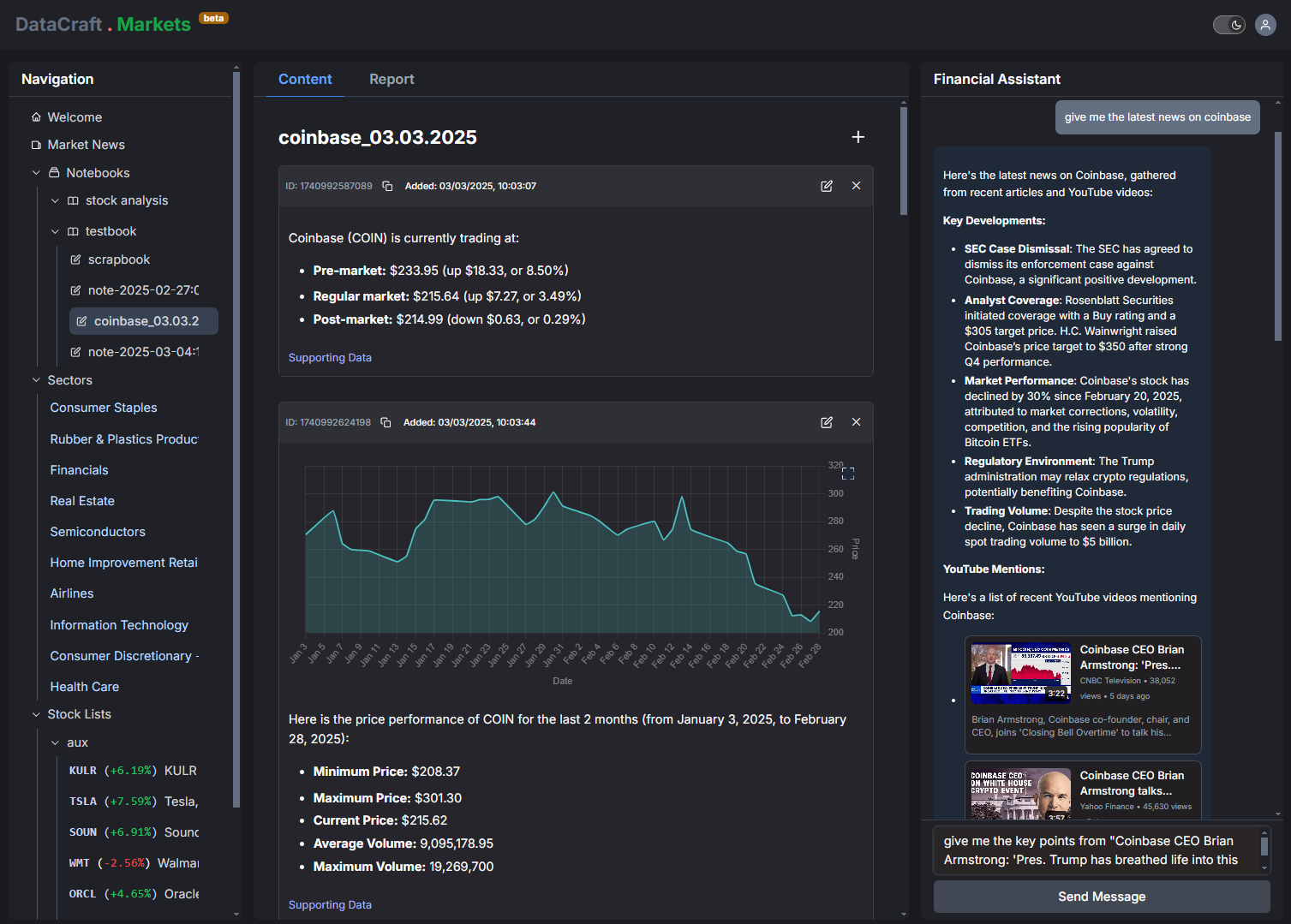Click the Send Message button
Image resolution: width=1291 pixels, height=924 pixels.
pos(1102,897)
